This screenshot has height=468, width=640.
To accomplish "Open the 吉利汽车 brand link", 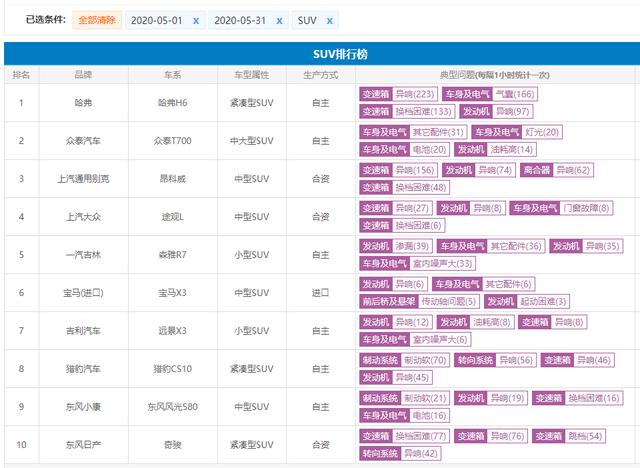I will [83, 330].
